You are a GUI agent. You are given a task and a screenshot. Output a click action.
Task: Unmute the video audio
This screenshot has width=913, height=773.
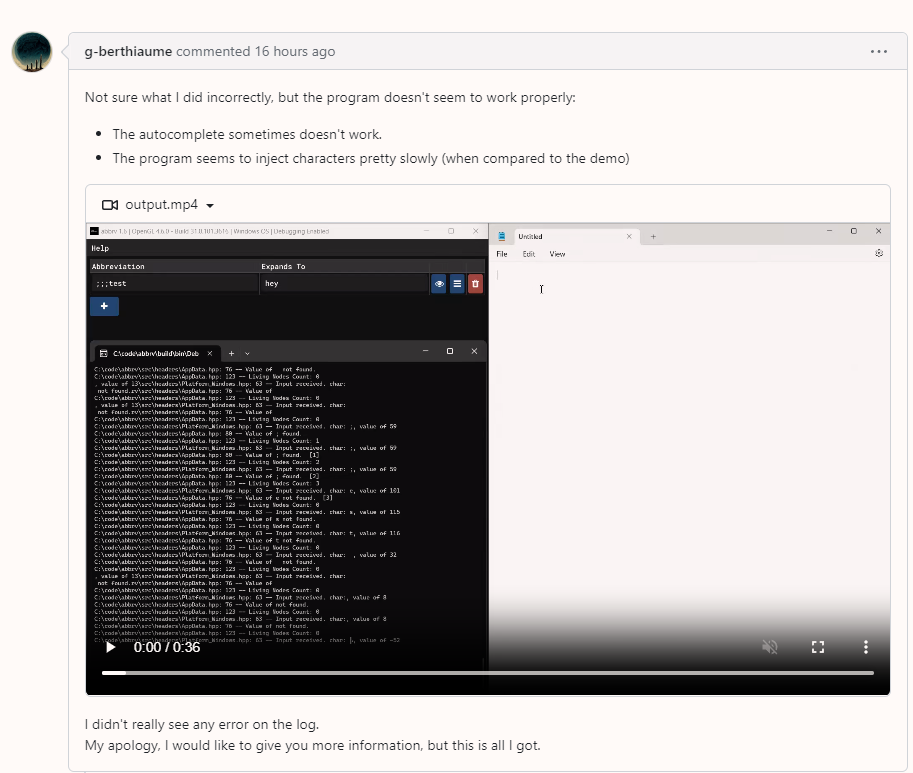point(769,647)
